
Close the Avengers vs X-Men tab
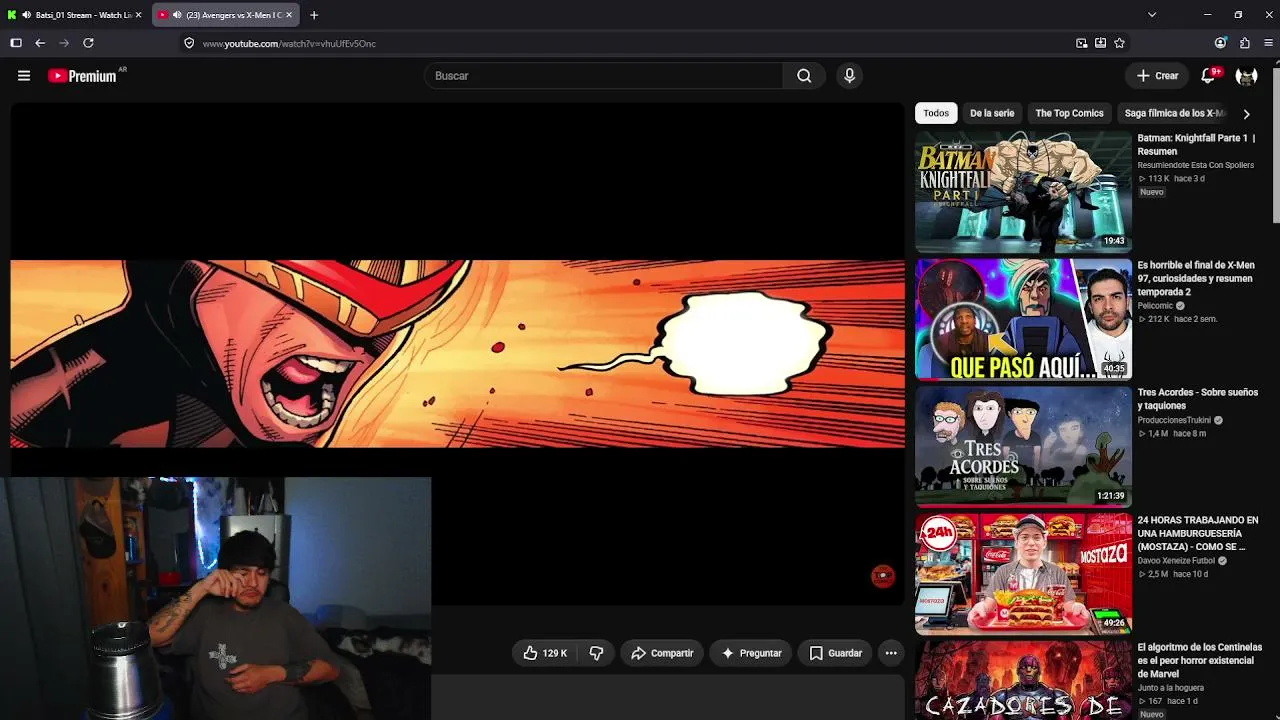289,15
